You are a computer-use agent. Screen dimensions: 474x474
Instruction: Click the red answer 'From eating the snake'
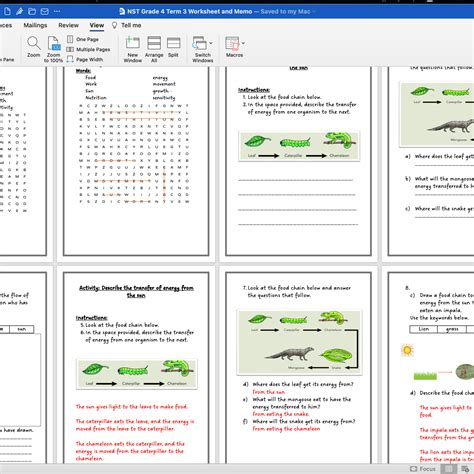(281, 414)
